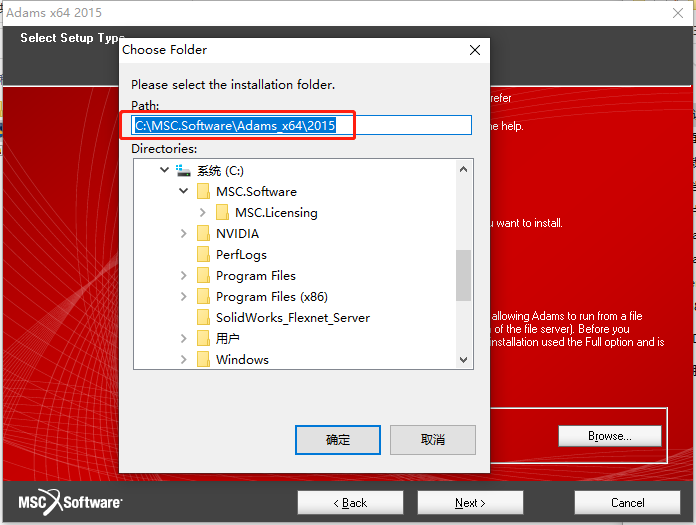Click the NVIDIA folder name
This screenshot has width=696, height=525.
point(237,233)
